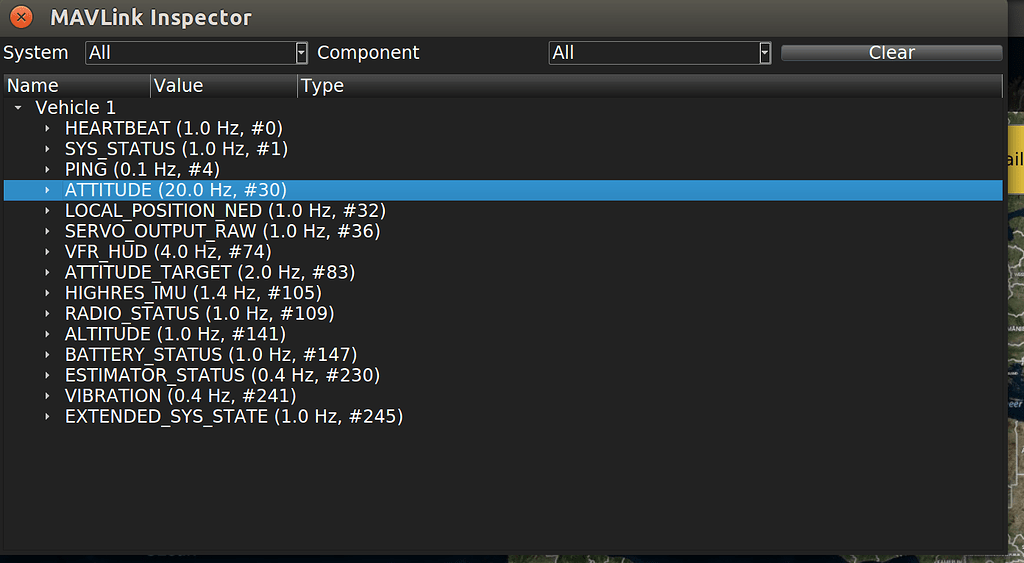
Task: Open the System dropdown
Action: click(196, 53)
